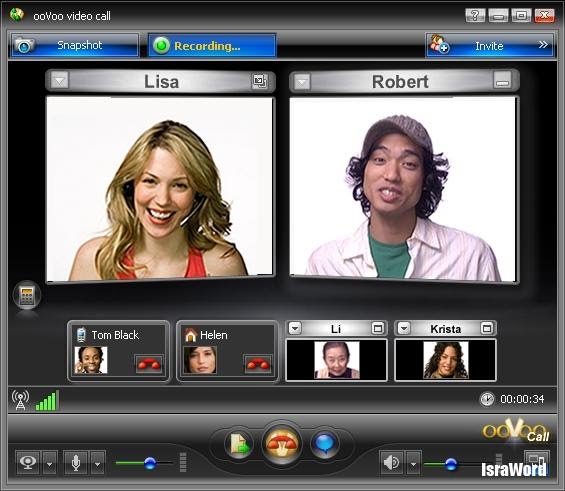Stop the Recording button

pyautogui.click(x=212, y=45)
